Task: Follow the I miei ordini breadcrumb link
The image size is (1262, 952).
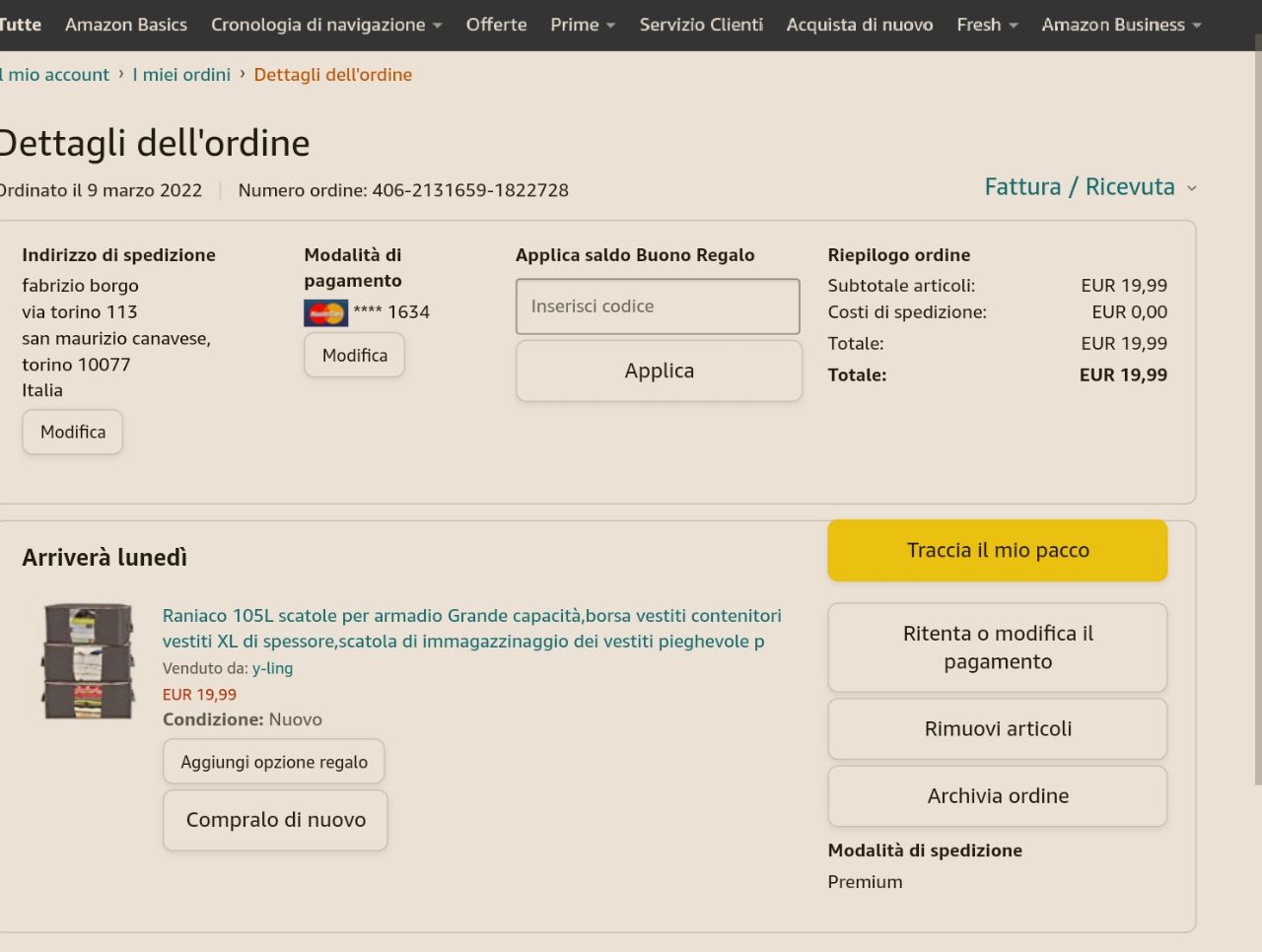Action: point(181,75)
